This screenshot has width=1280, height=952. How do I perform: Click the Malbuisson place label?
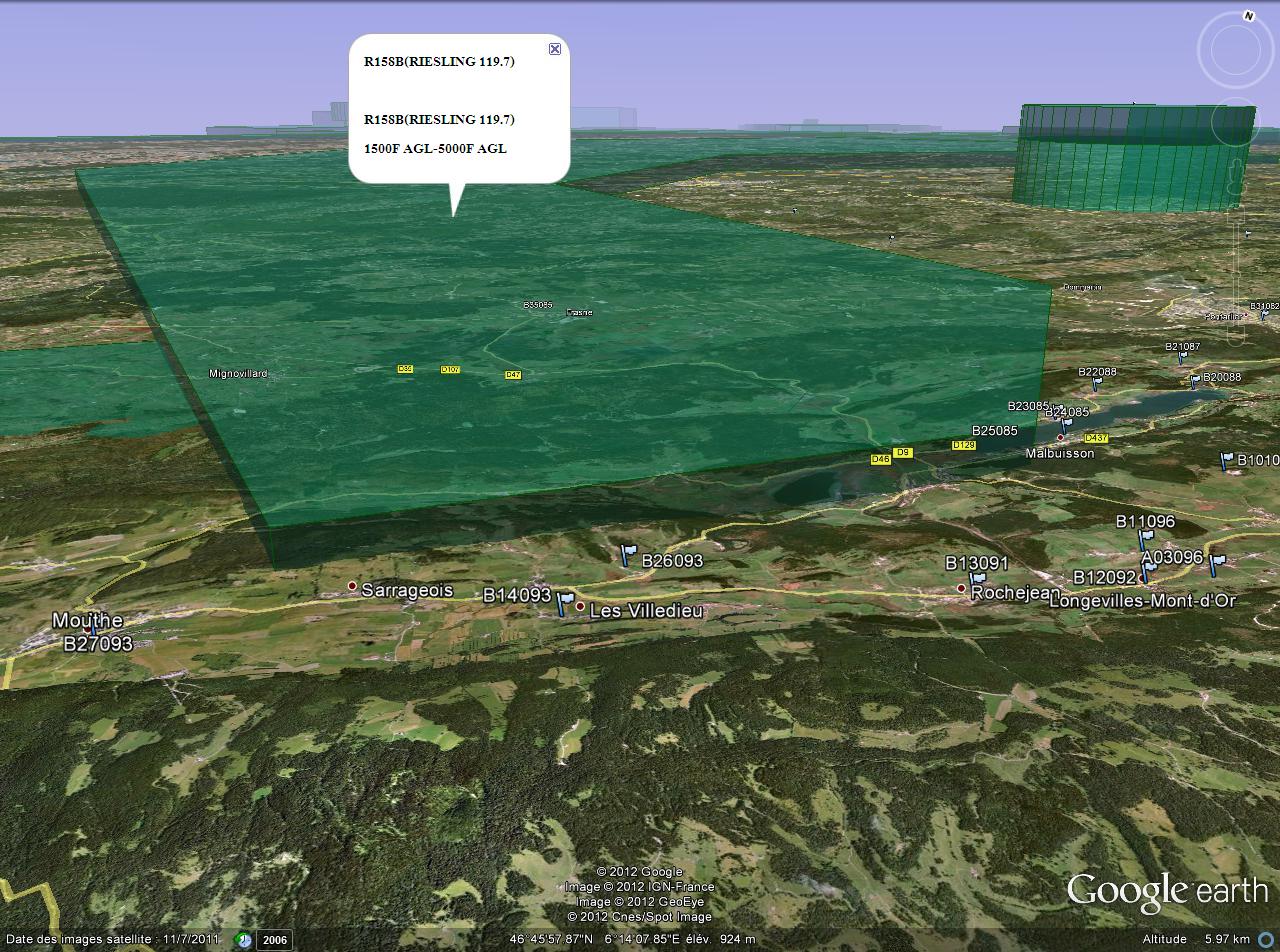click(x=1059, y=453)
